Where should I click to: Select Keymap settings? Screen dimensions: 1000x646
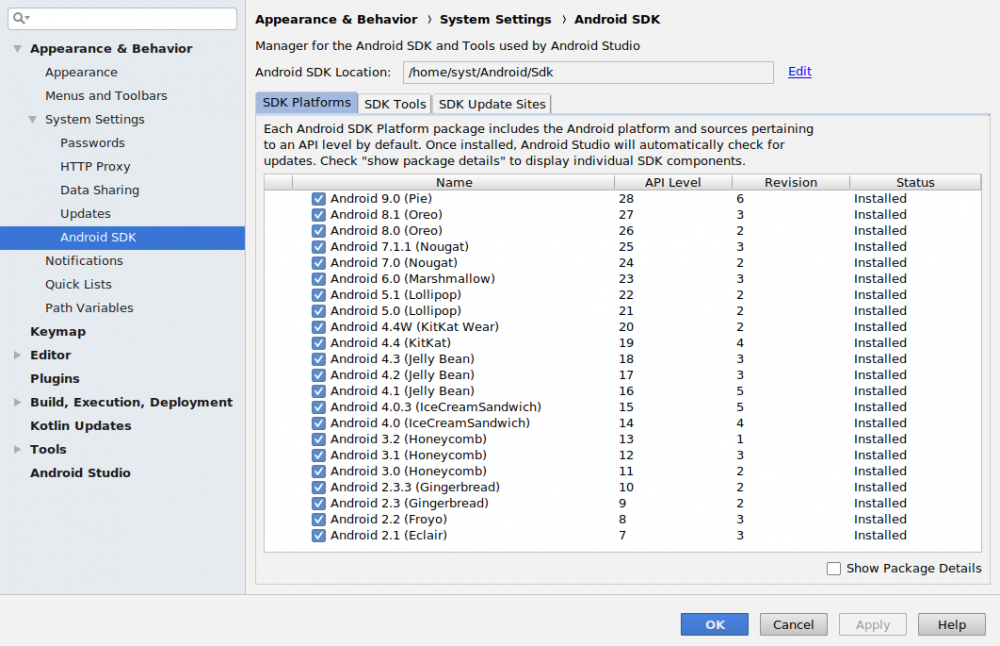click(57, 332)
